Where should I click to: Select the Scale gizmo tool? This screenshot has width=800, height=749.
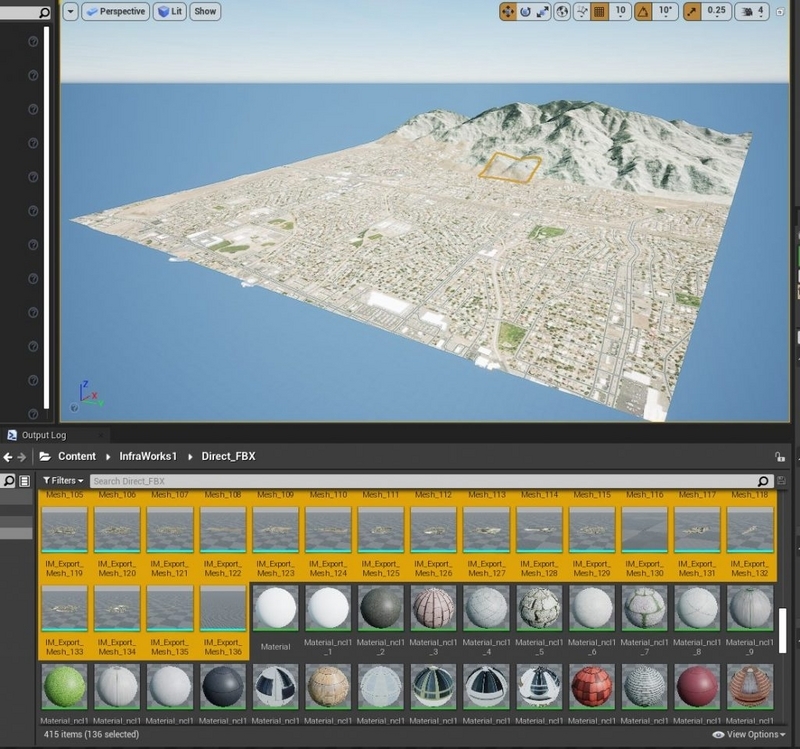[x=542, y=11]
